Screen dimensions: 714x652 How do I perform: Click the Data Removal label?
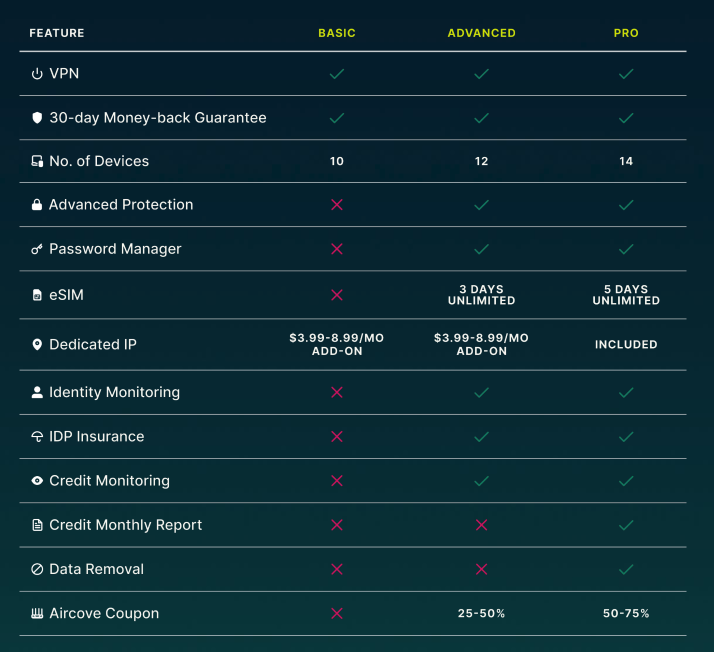pyautogui.click(x=97, y=569)
